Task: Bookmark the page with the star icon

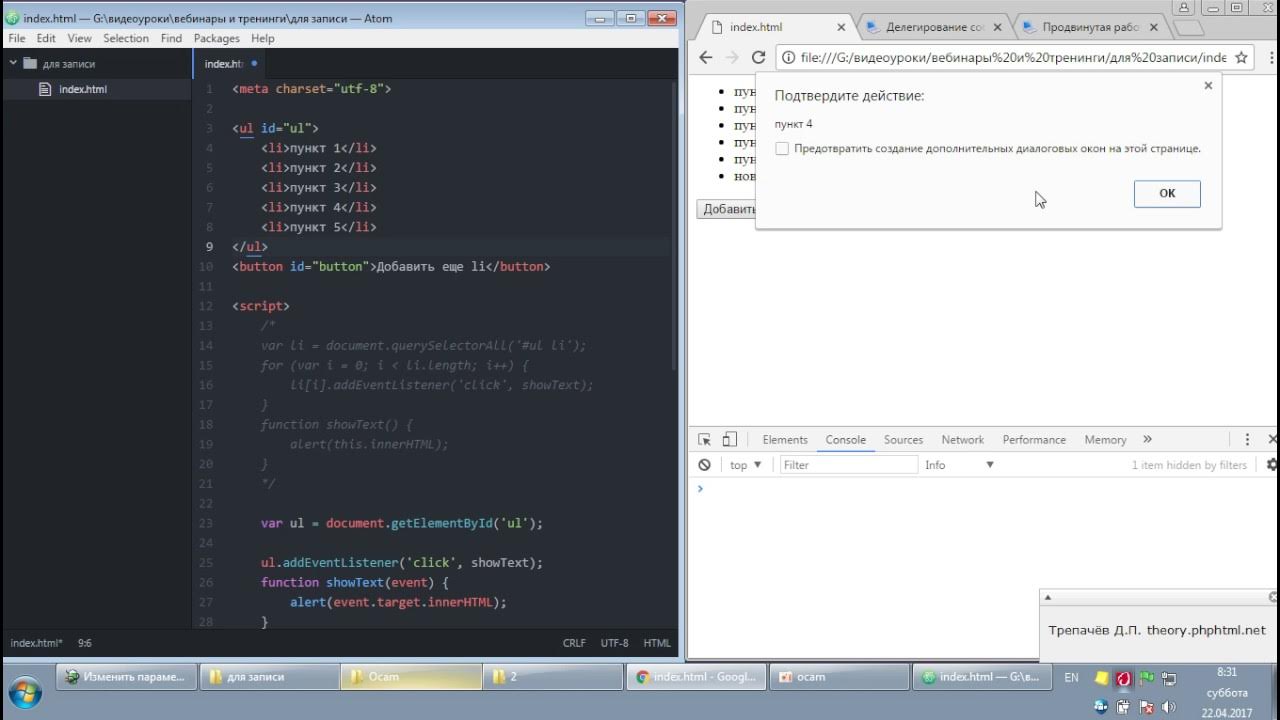Action: click(1241, 57)
